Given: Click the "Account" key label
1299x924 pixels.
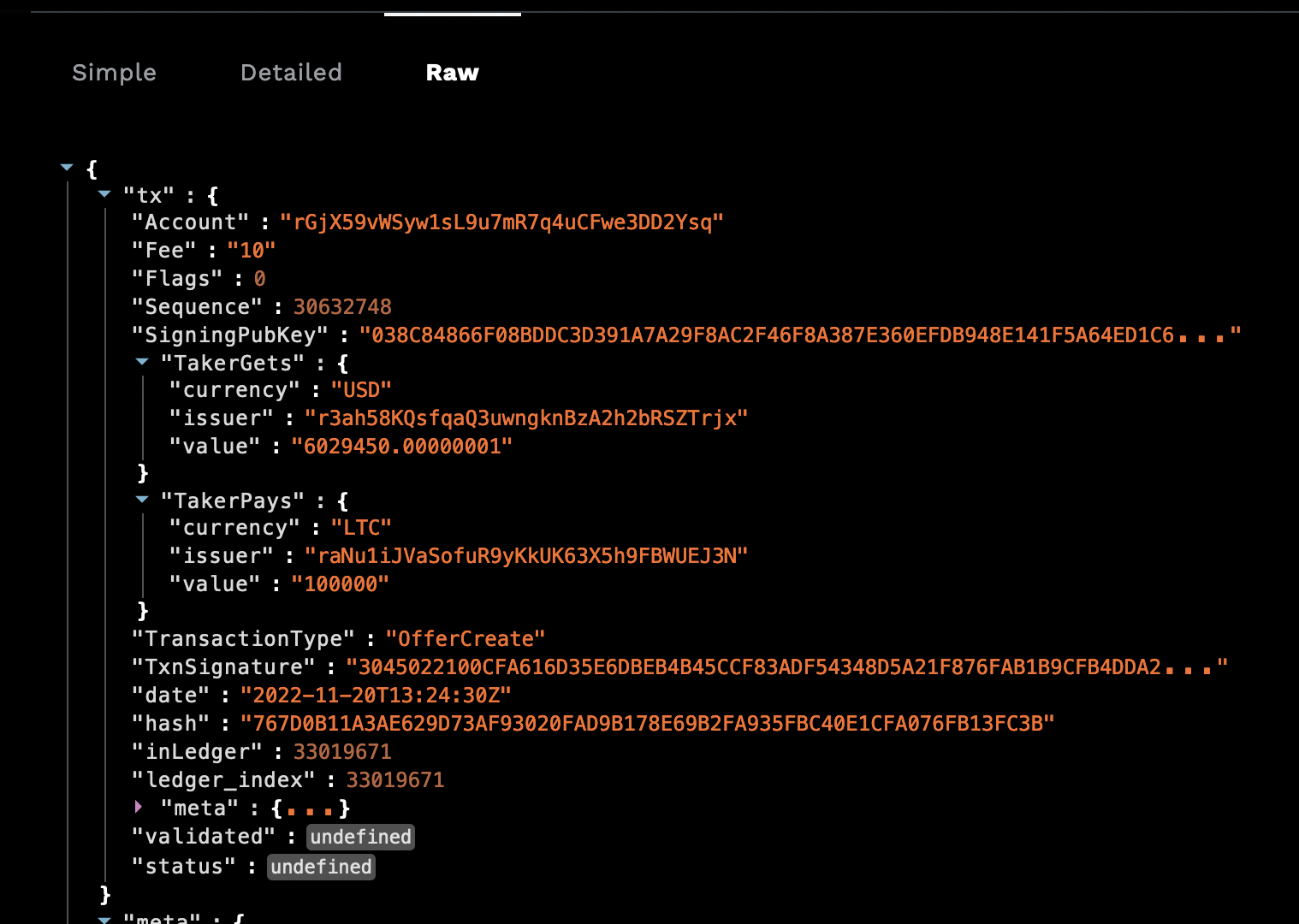Looking at the screenshot, I should (190, 222).
